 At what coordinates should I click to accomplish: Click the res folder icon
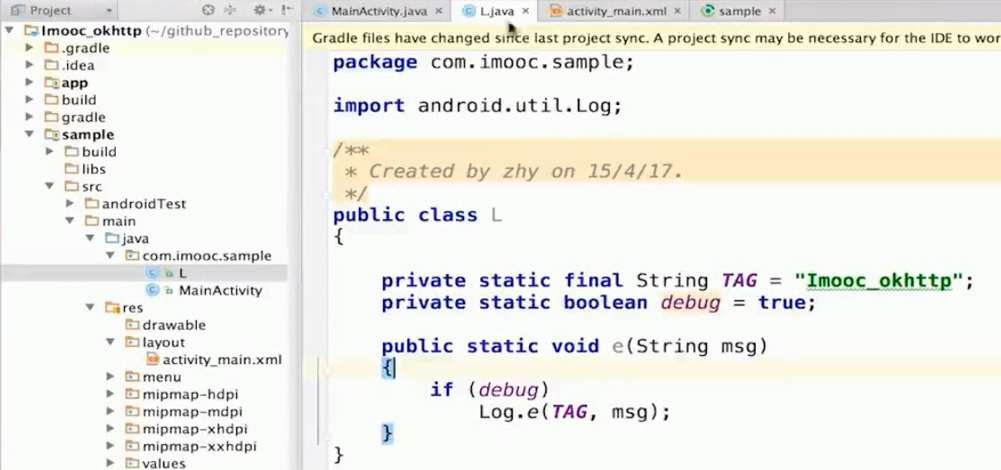112,307
